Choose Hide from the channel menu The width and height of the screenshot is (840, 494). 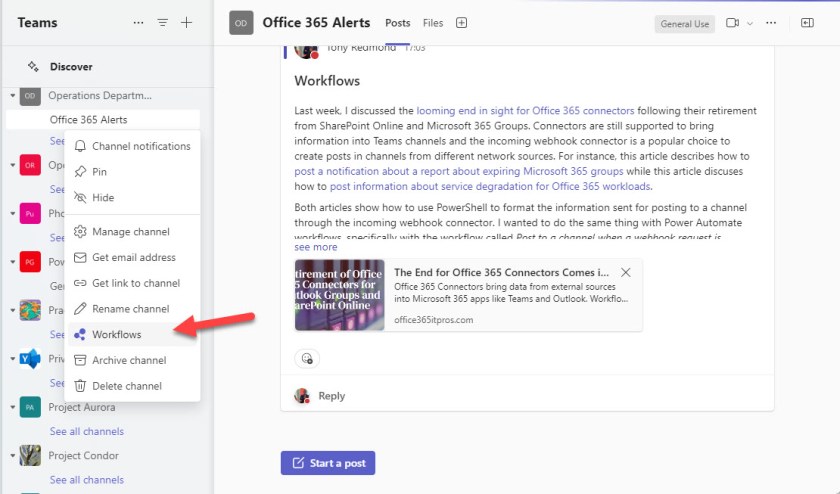click(132, 197)
